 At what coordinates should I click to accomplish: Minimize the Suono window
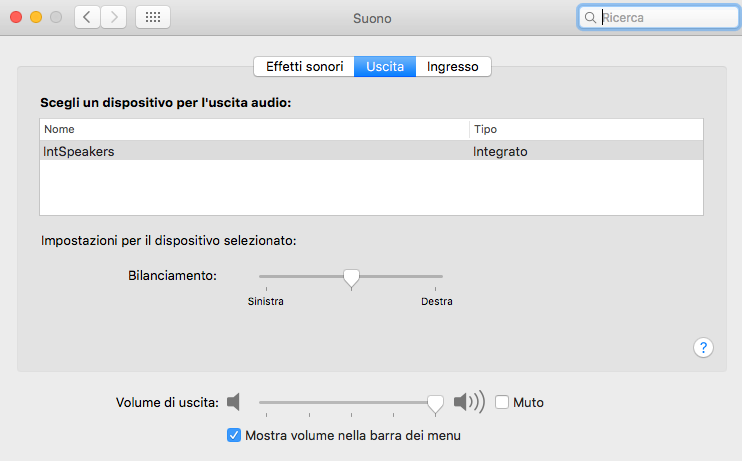[x=36, y=17]
